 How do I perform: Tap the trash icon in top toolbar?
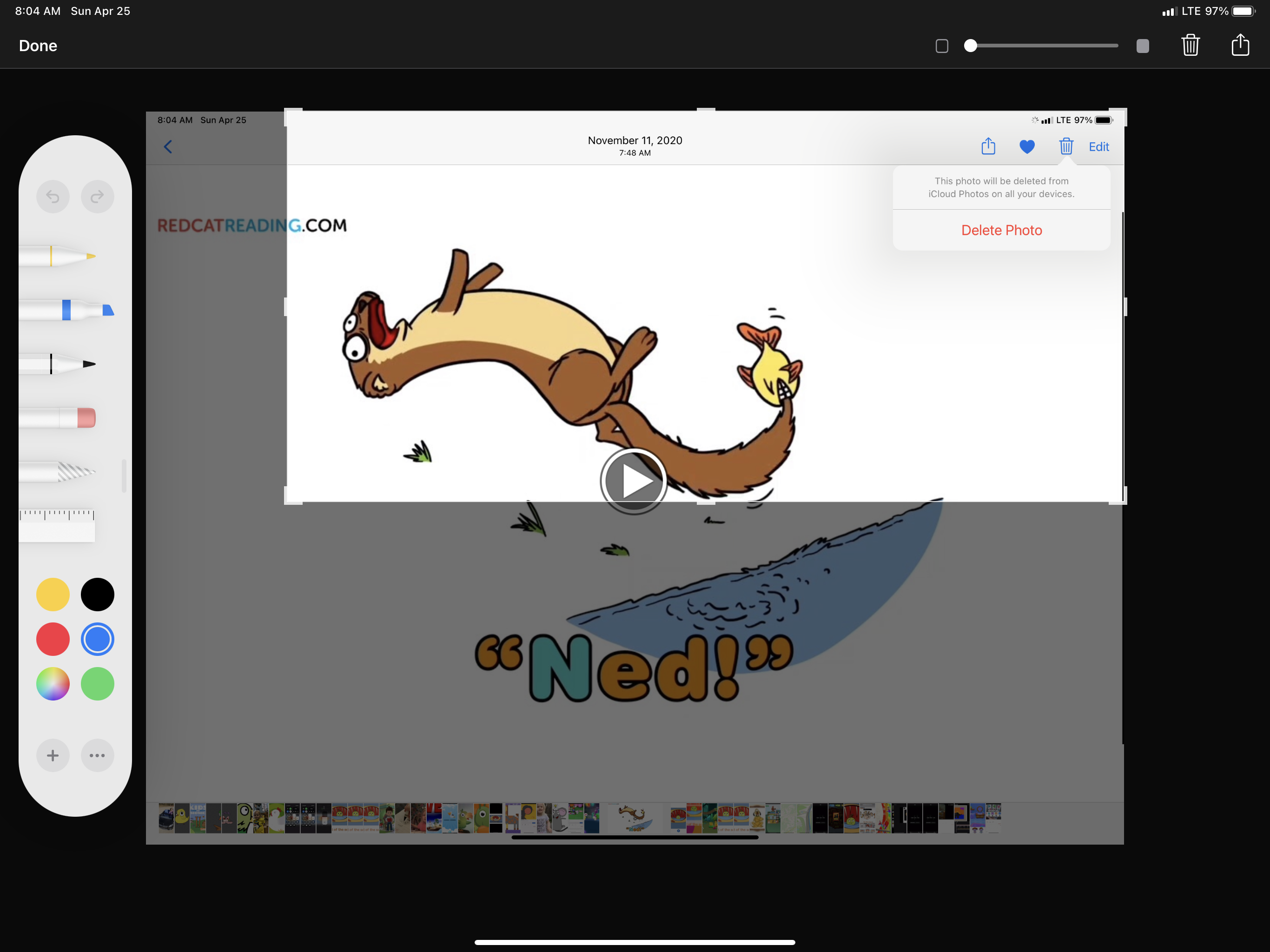coord(1190,46)
